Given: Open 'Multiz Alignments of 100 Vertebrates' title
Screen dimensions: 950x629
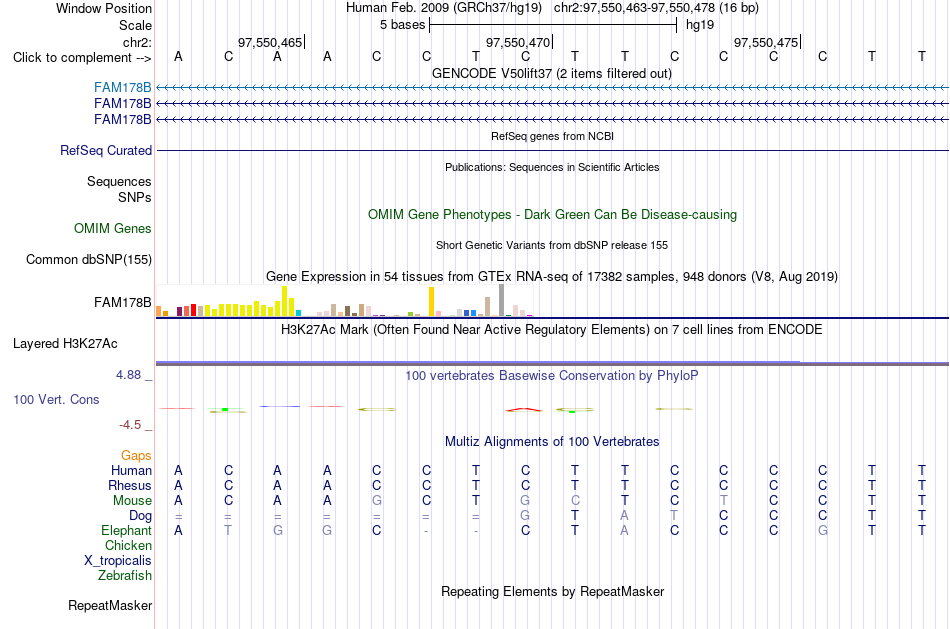Looking at the screenshot, I should pyautogui.click(x=552, y=442).
